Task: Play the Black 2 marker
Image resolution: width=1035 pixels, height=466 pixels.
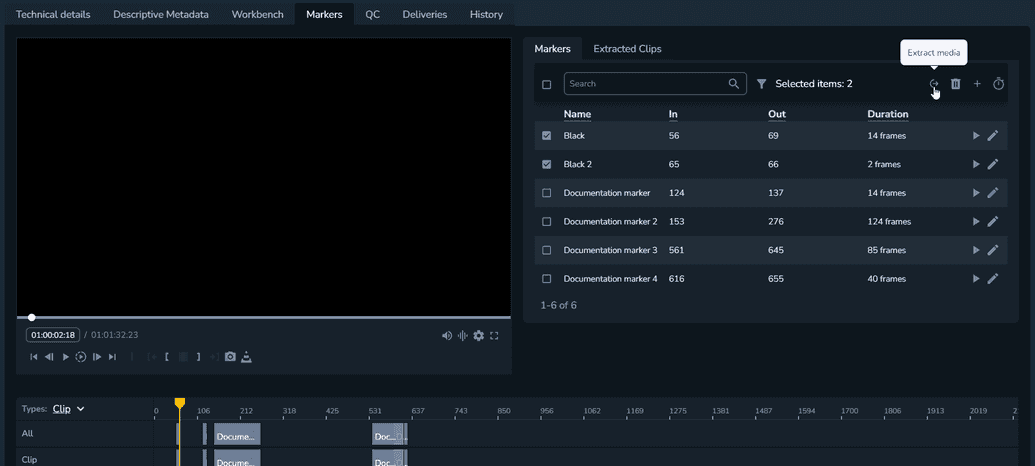Action: pyautogui.click(x=976, y=164)
